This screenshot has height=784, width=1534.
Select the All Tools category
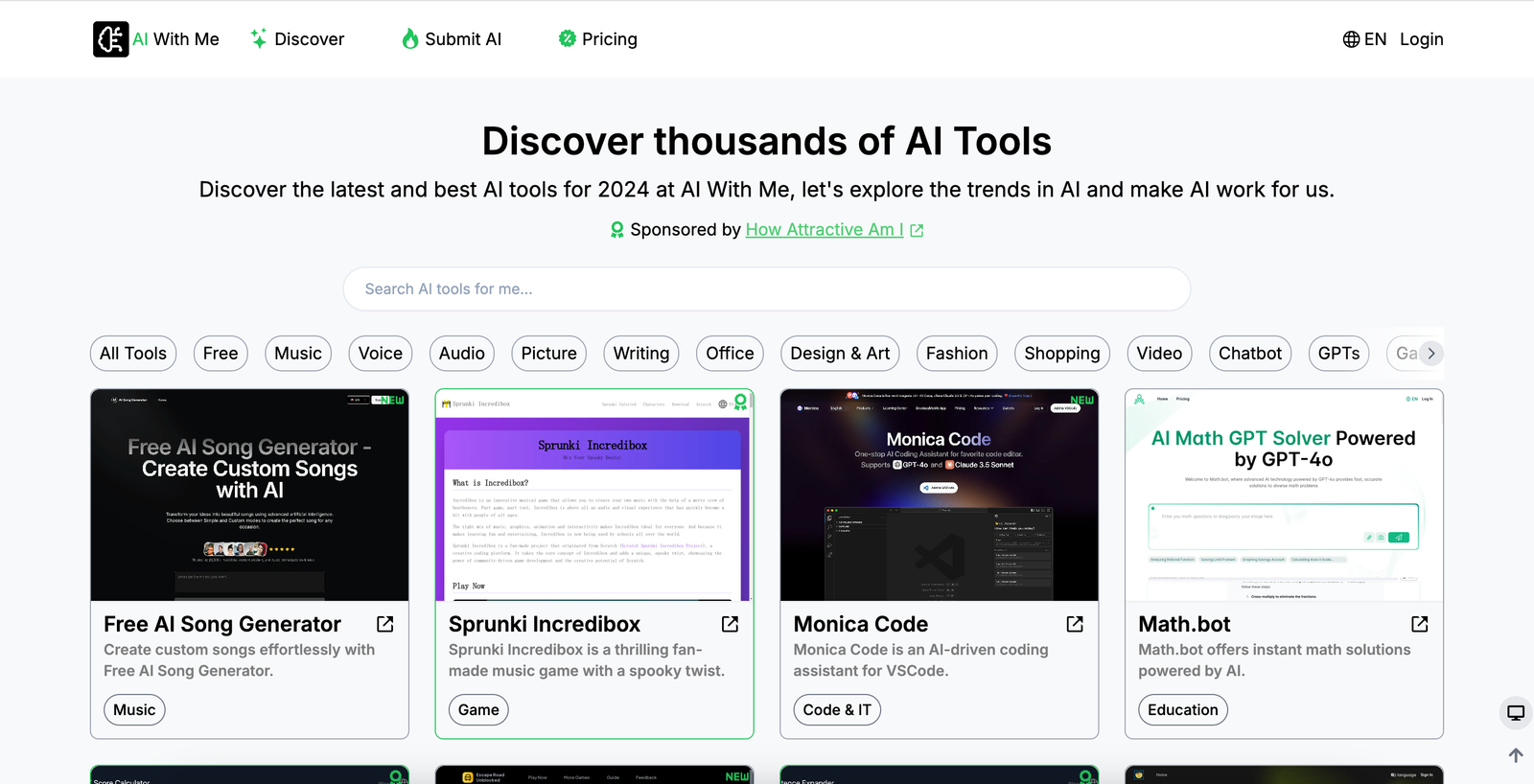tap(133, 354)
